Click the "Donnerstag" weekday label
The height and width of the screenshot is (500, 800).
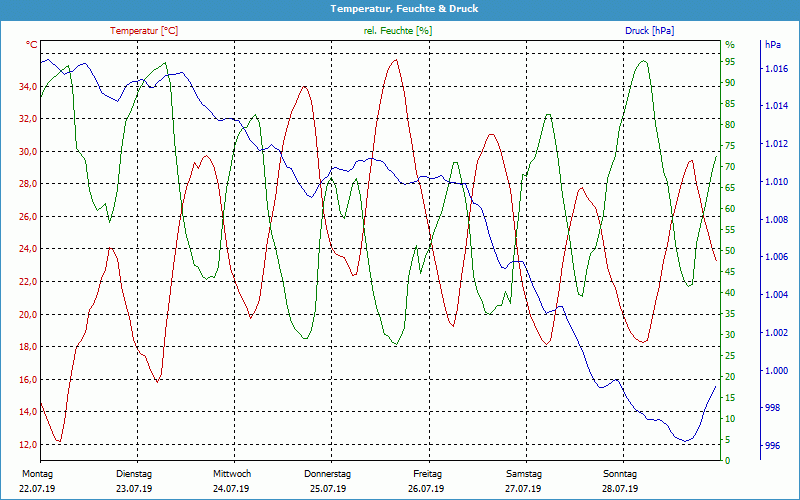[x=328, y=474]
